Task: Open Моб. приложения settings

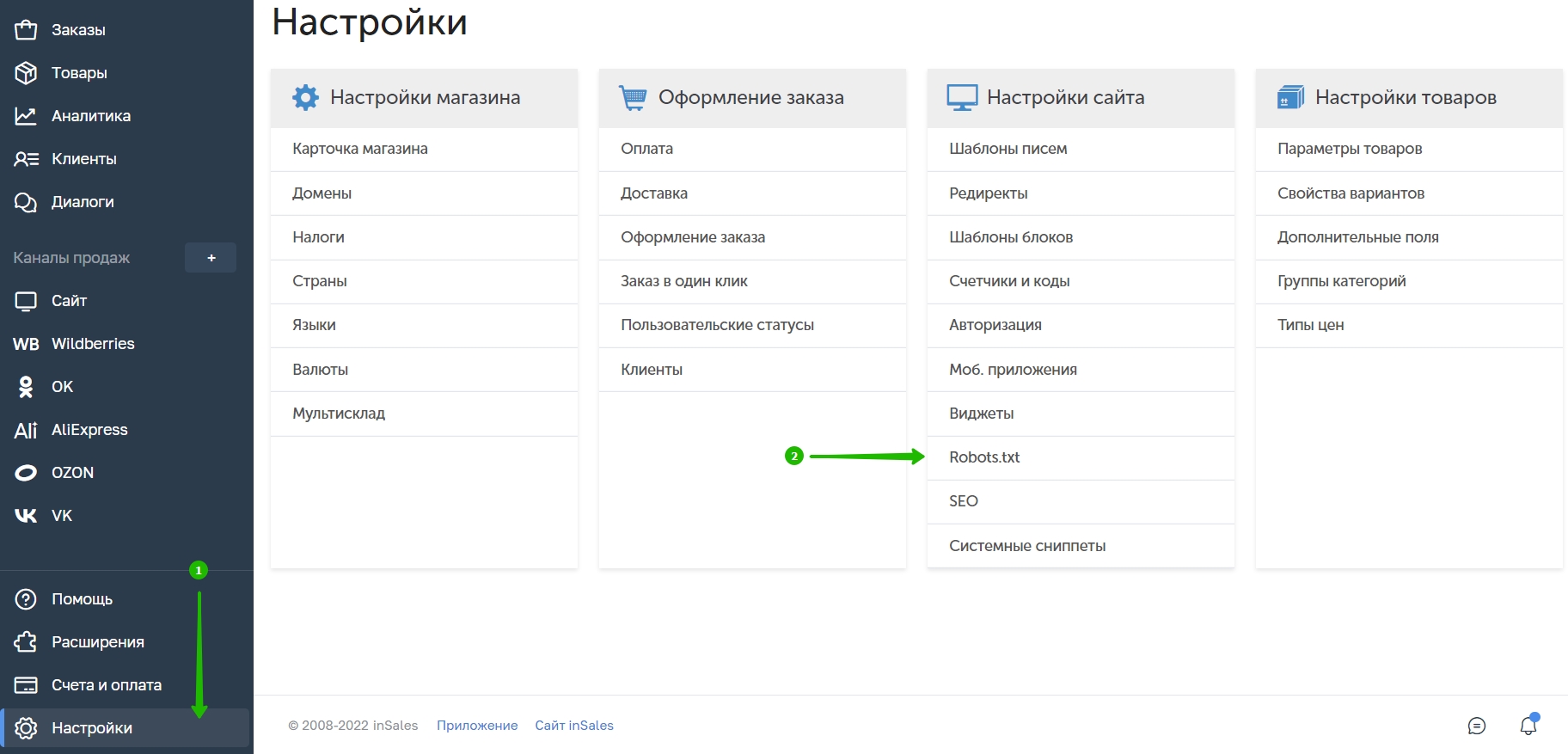Action: [1081, 370]
